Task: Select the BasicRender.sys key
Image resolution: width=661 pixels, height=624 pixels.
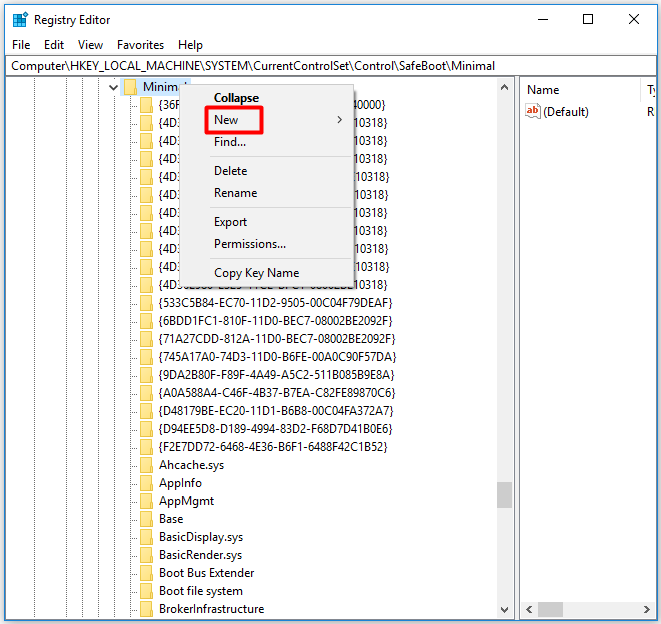Action: tap(201, 555)
